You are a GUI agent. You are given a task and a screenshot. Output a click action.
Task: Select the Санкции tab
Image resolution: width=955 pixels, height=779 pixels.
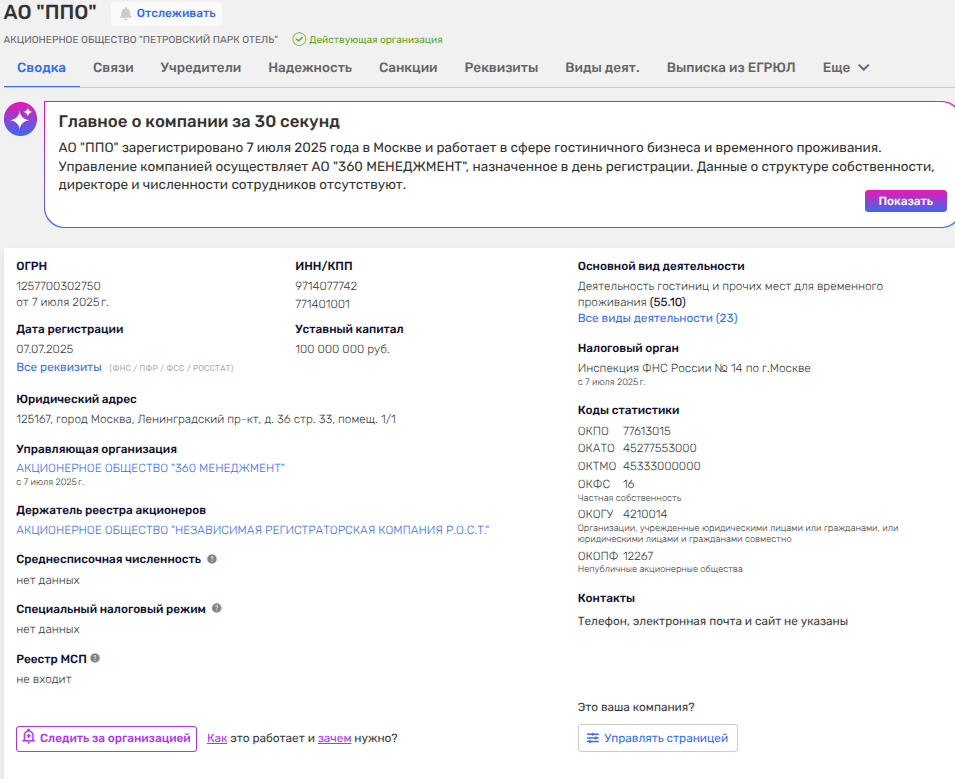tap(408, 68)
